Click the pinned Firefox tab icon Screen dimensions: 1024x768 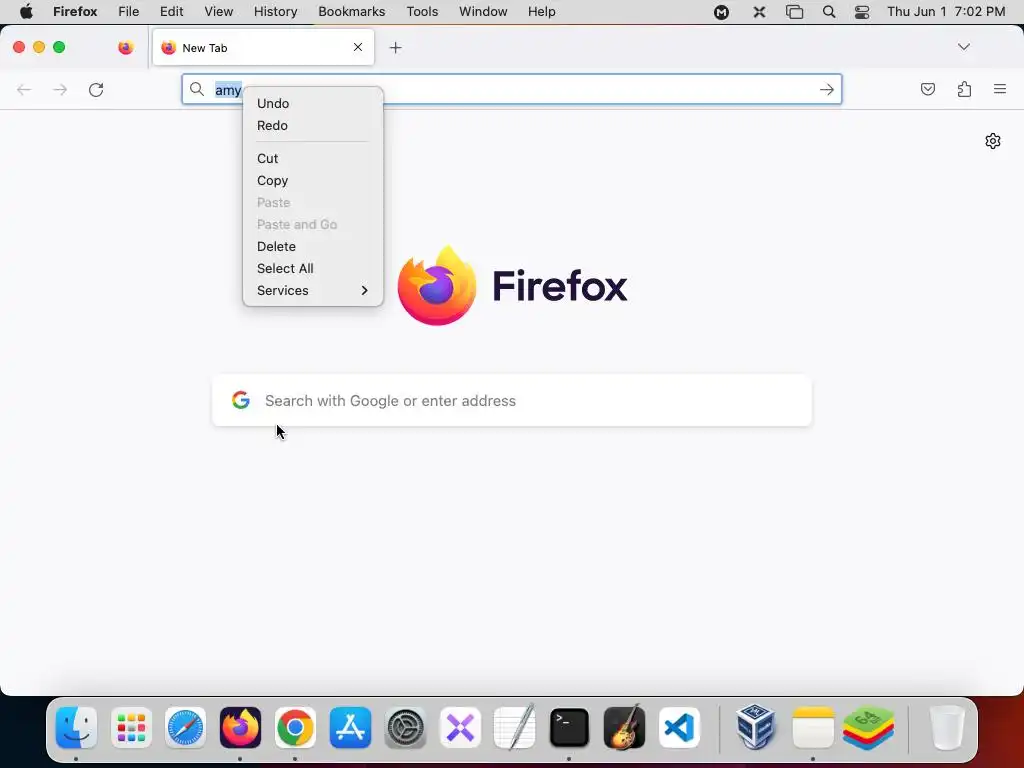pyautogui.click(x=126, y=47)
